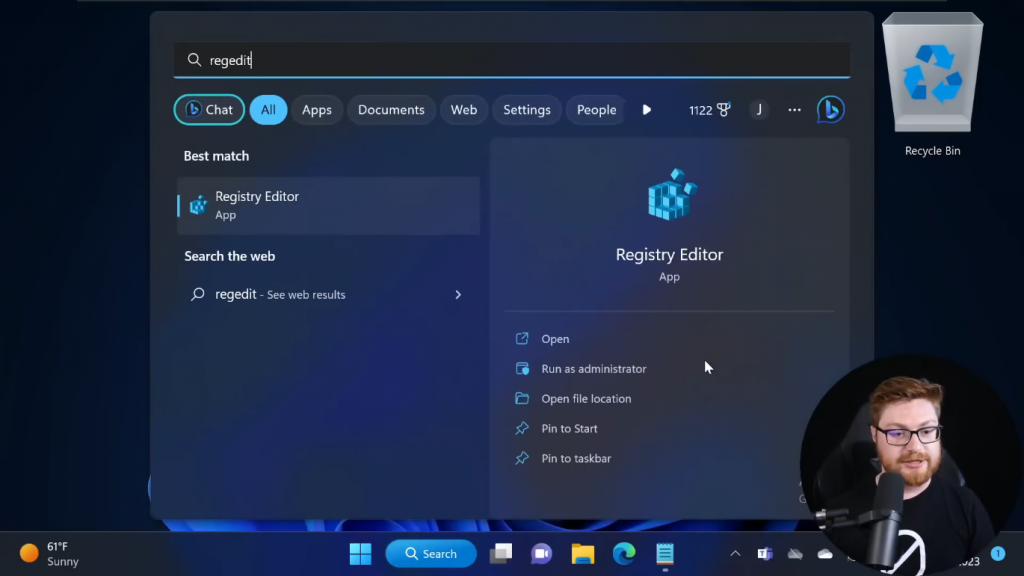Click taskbar Search button

coord(431,554)
